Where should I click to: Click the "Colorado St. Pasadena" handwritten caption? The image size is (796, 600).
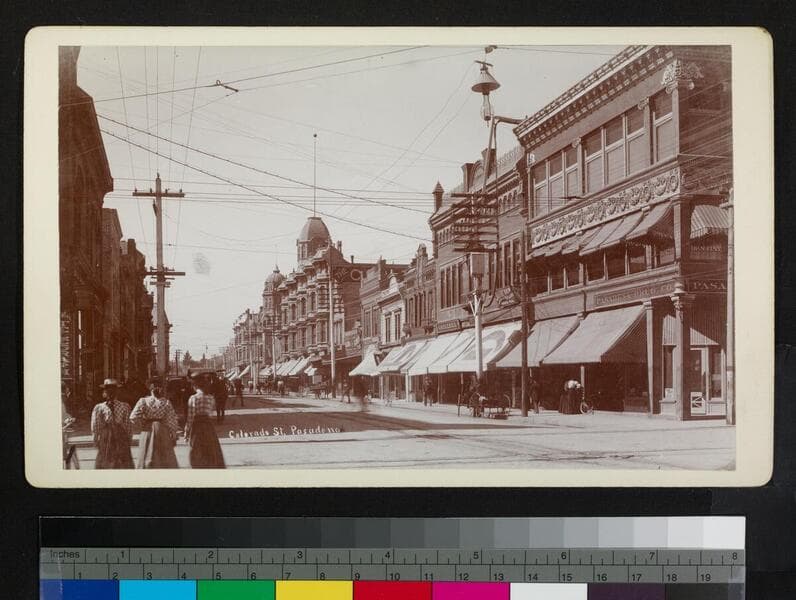(284, 432)
